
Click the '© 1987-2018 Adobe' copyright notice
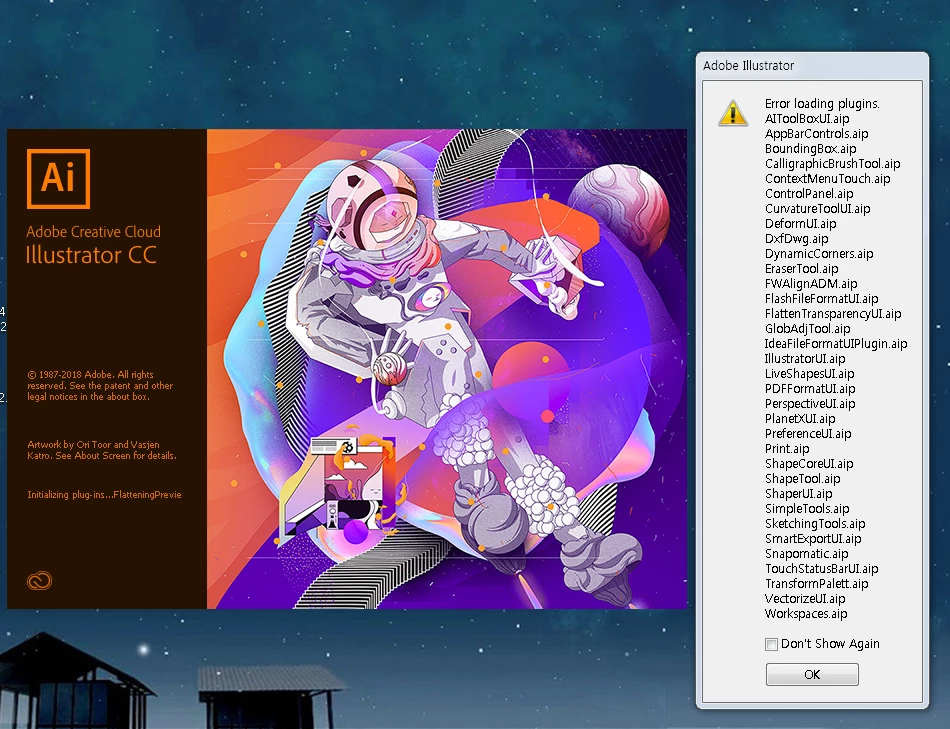[100, 385]
